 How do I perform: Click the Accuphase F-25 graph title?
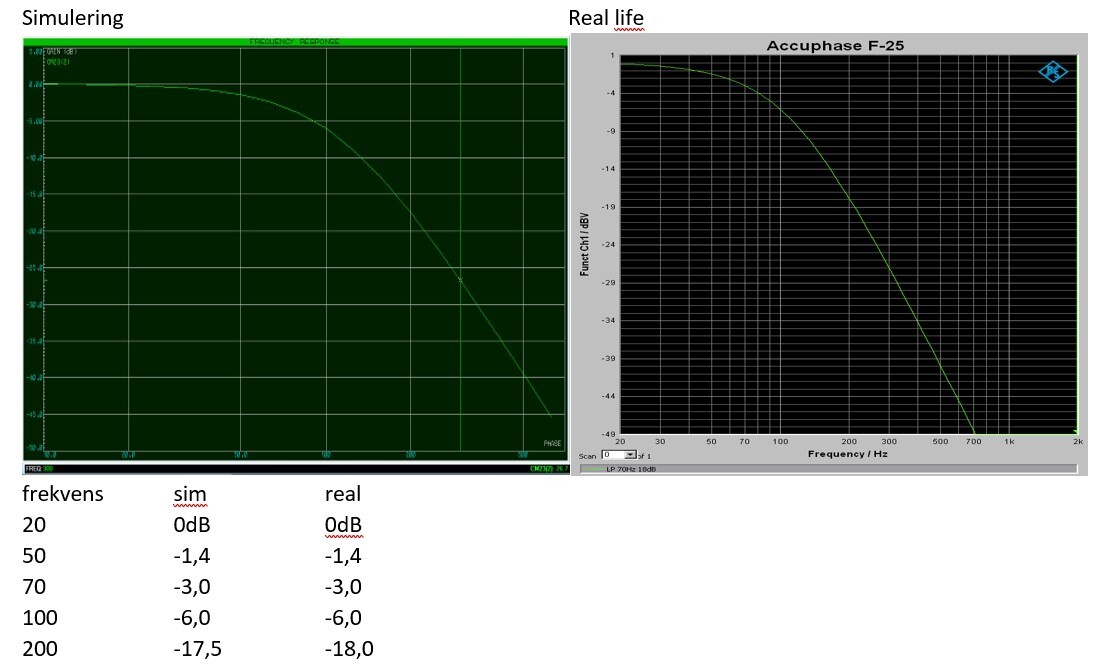[835, 46]
